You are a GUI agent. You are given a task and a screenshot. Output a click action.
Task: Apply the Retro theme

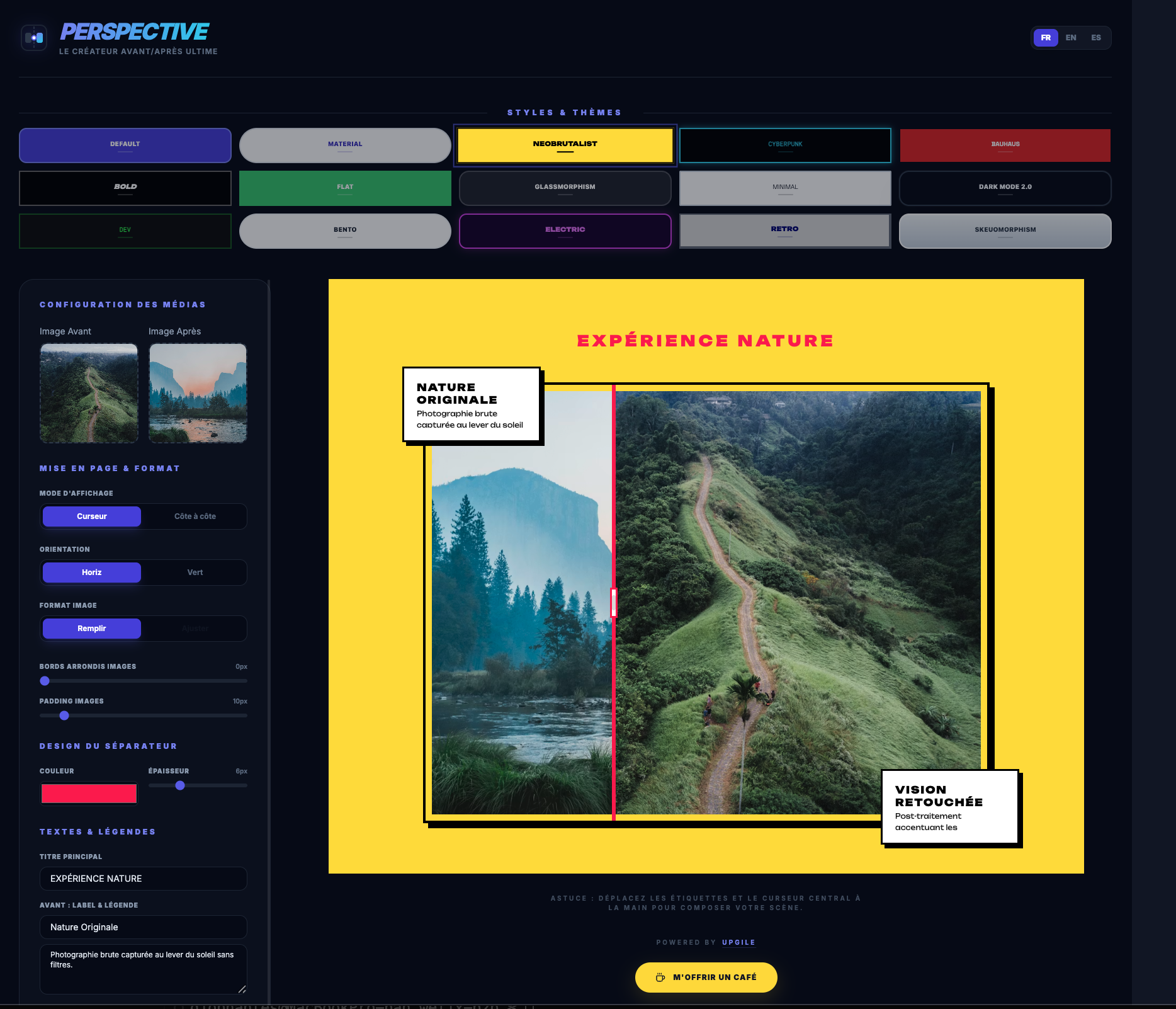(785, 231)
